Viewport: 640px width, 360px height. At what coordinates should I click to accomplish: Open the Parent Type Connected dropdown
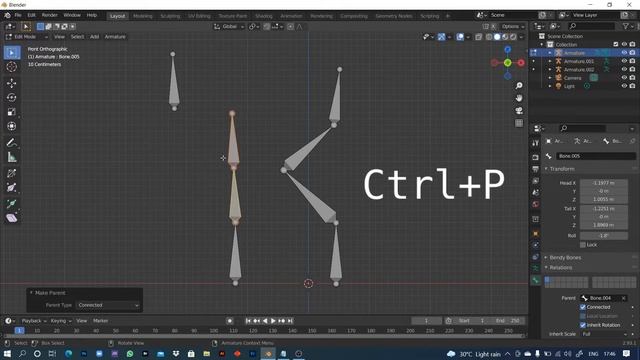[109, 305]
